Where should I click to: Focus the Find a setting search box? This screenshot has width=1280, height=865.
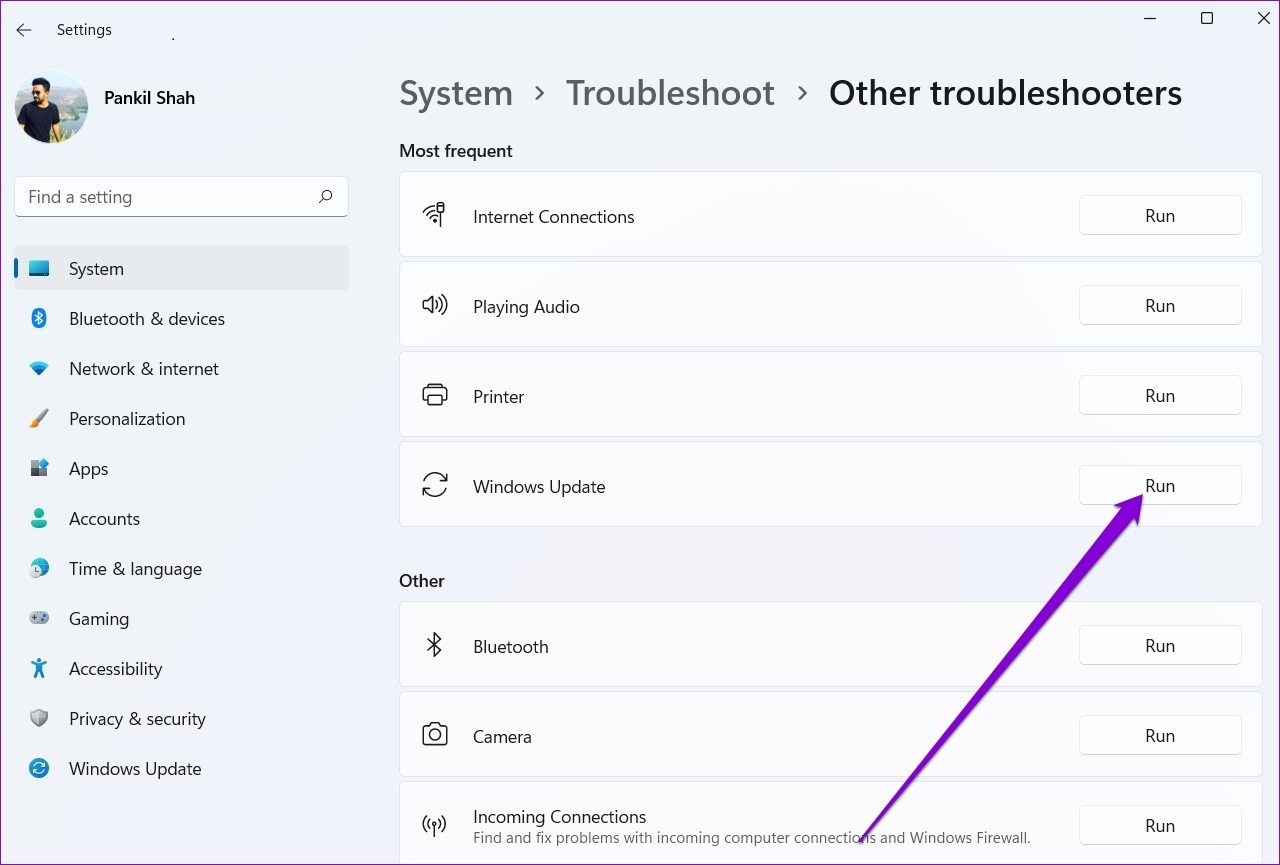[181, 197]
